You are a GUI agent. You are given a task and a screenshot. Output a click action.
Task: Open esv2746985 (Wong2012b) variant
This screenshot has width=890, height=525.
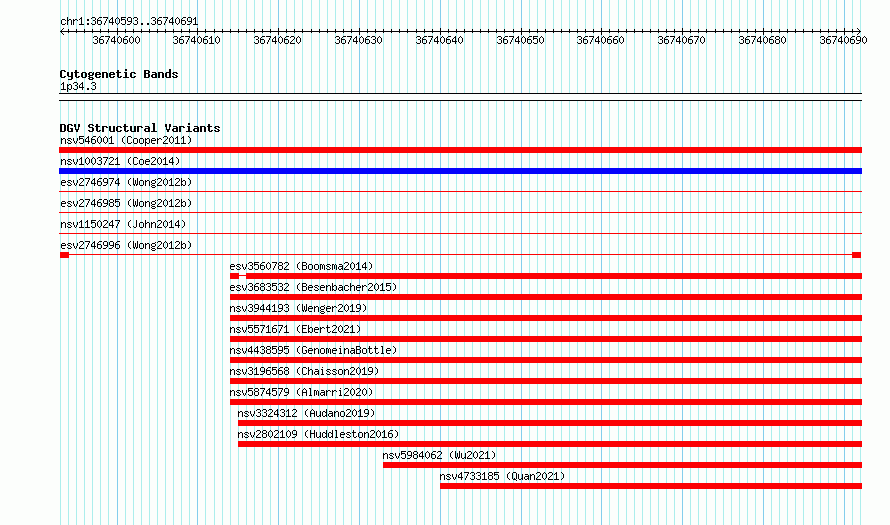tap(126, 203)
